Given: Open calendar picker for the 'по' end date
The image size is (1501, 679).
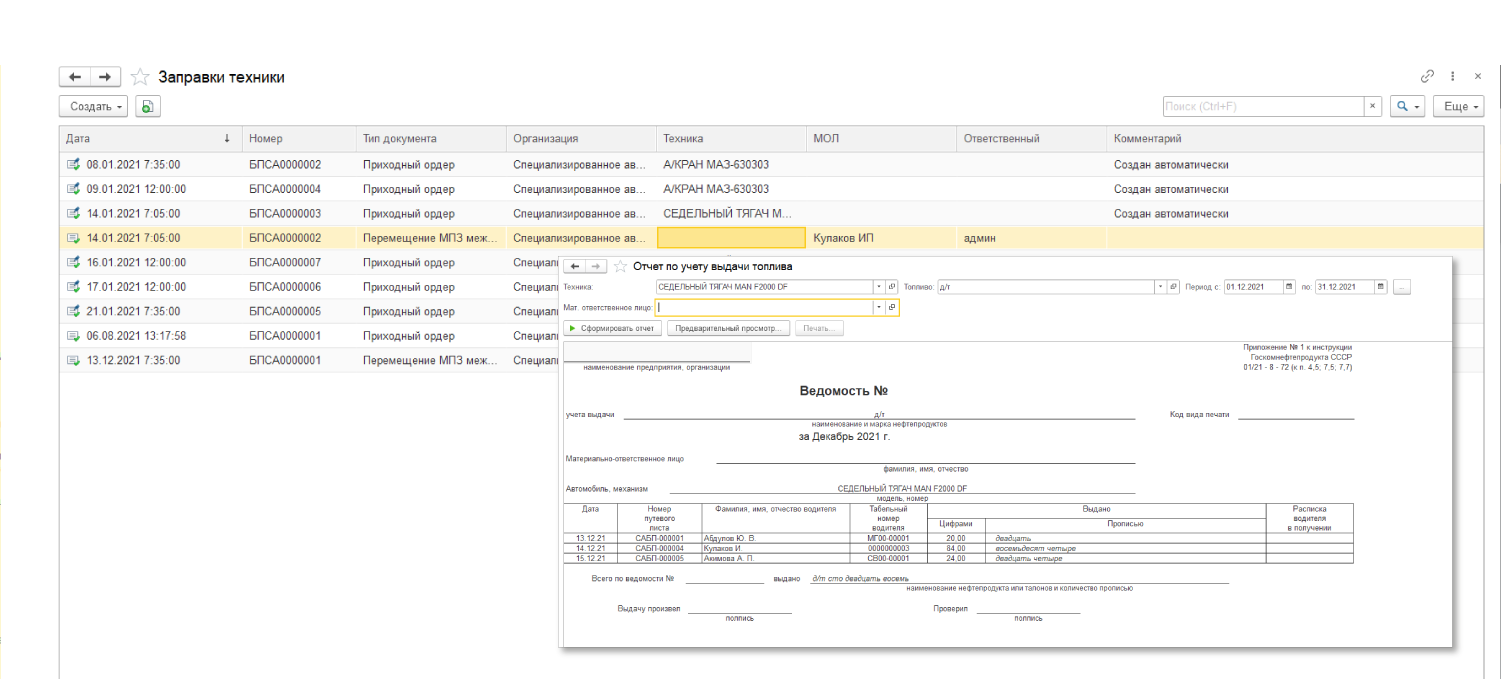Looking at the screenshot, I should (1380, 287).
